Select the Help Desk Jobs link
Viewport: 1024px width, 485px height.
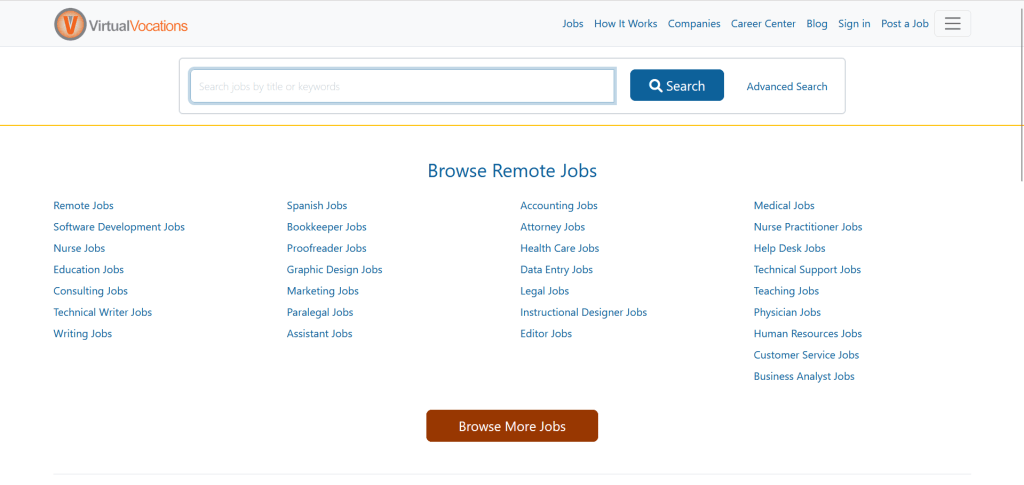click(x=790, y=248)
